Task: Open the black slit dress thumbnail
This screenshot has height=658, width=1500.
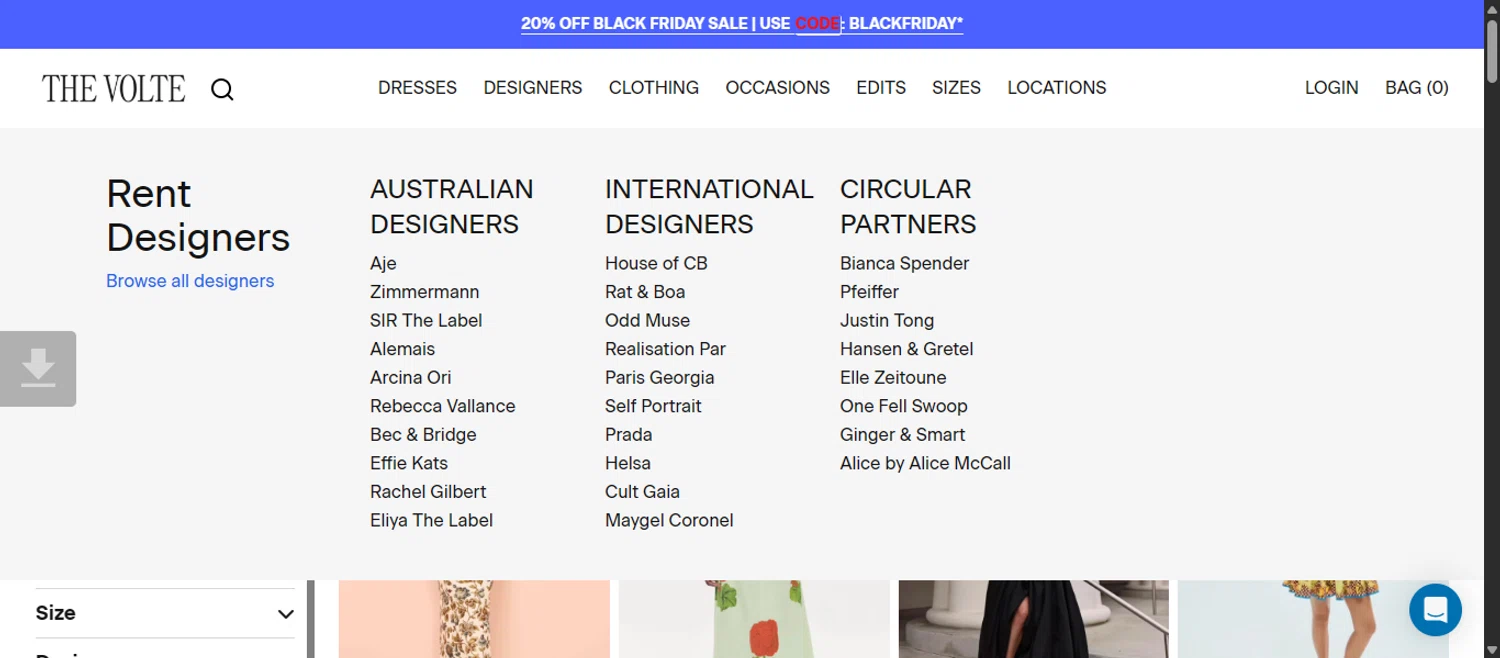Action: point(1033,619)
